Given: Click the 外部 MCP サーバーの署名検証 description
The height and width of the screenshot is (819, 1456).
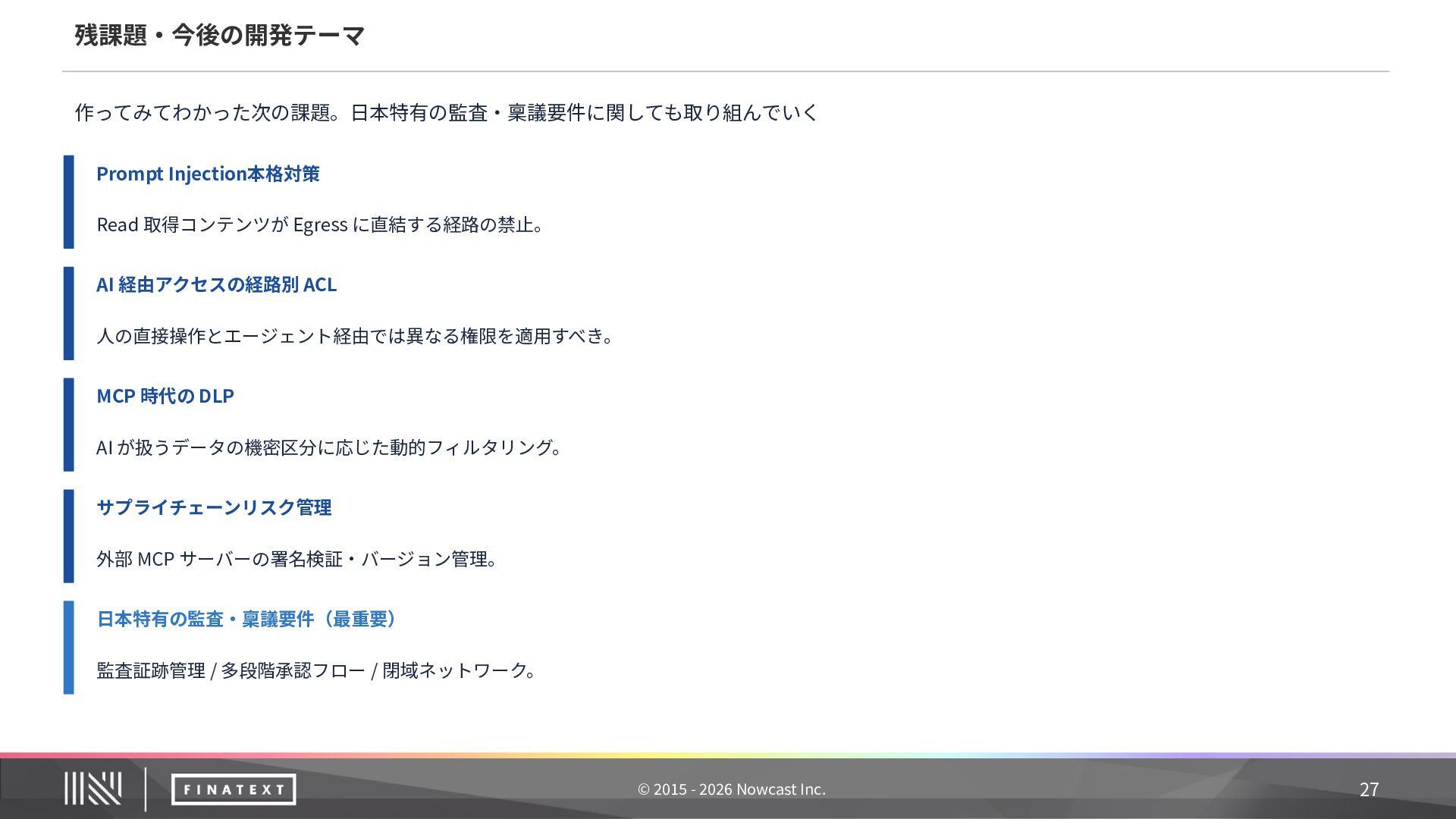Looking at the screenshot, I should (296, 559).
